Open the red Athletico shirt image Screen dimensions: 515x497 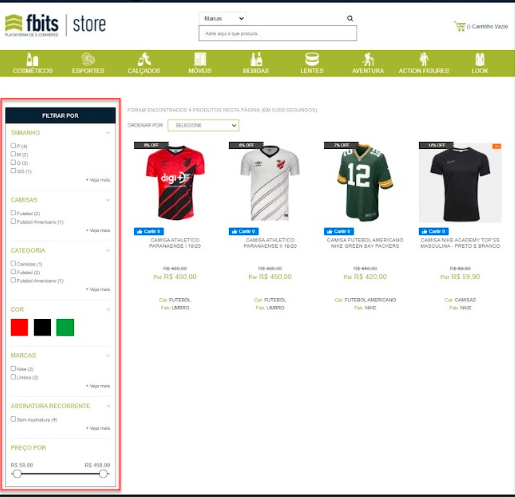click(175, 183)
